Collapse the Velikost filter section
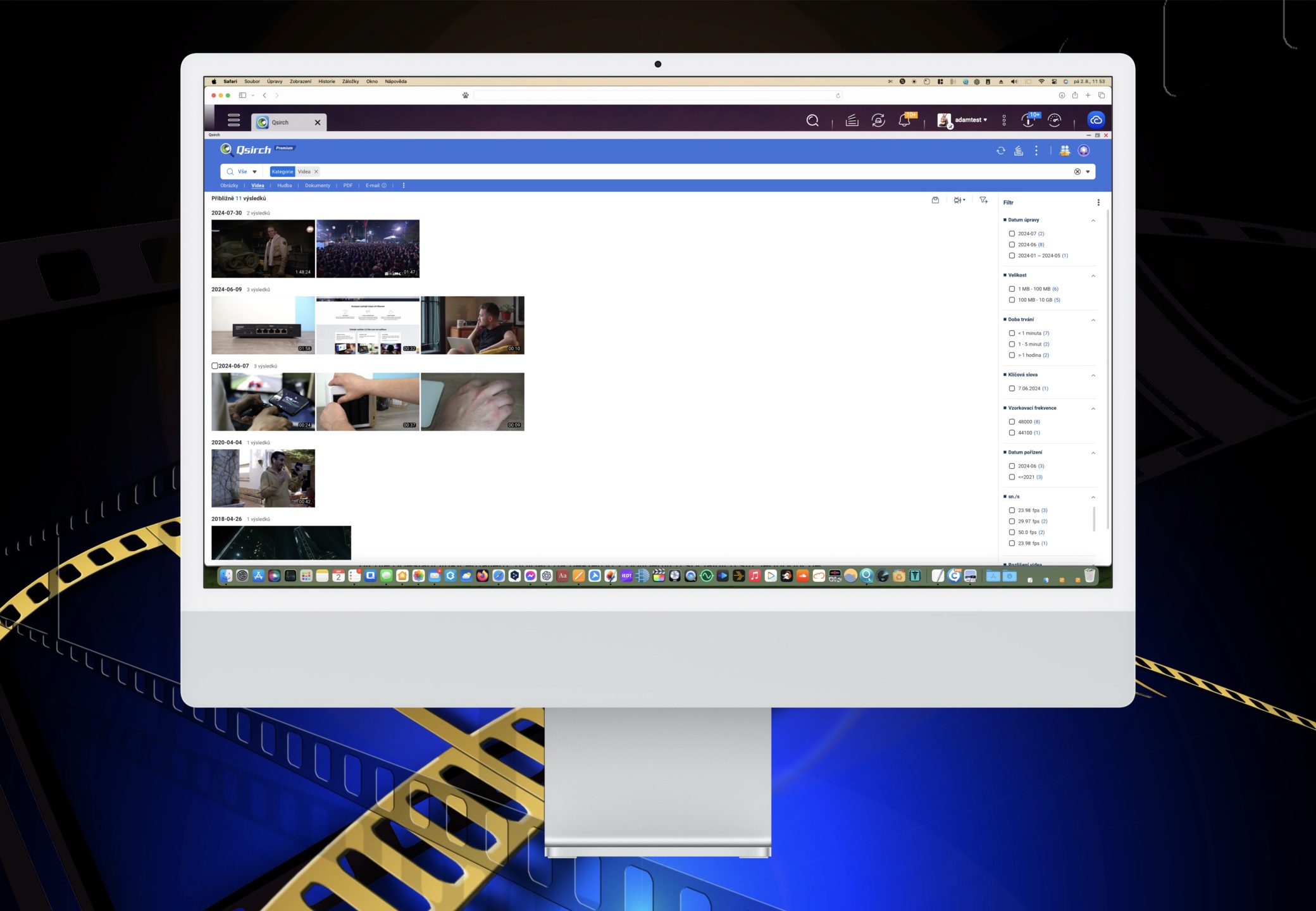Viewport: 1316px width, 911px height. pyautogui.click(x=1093, y=276)
